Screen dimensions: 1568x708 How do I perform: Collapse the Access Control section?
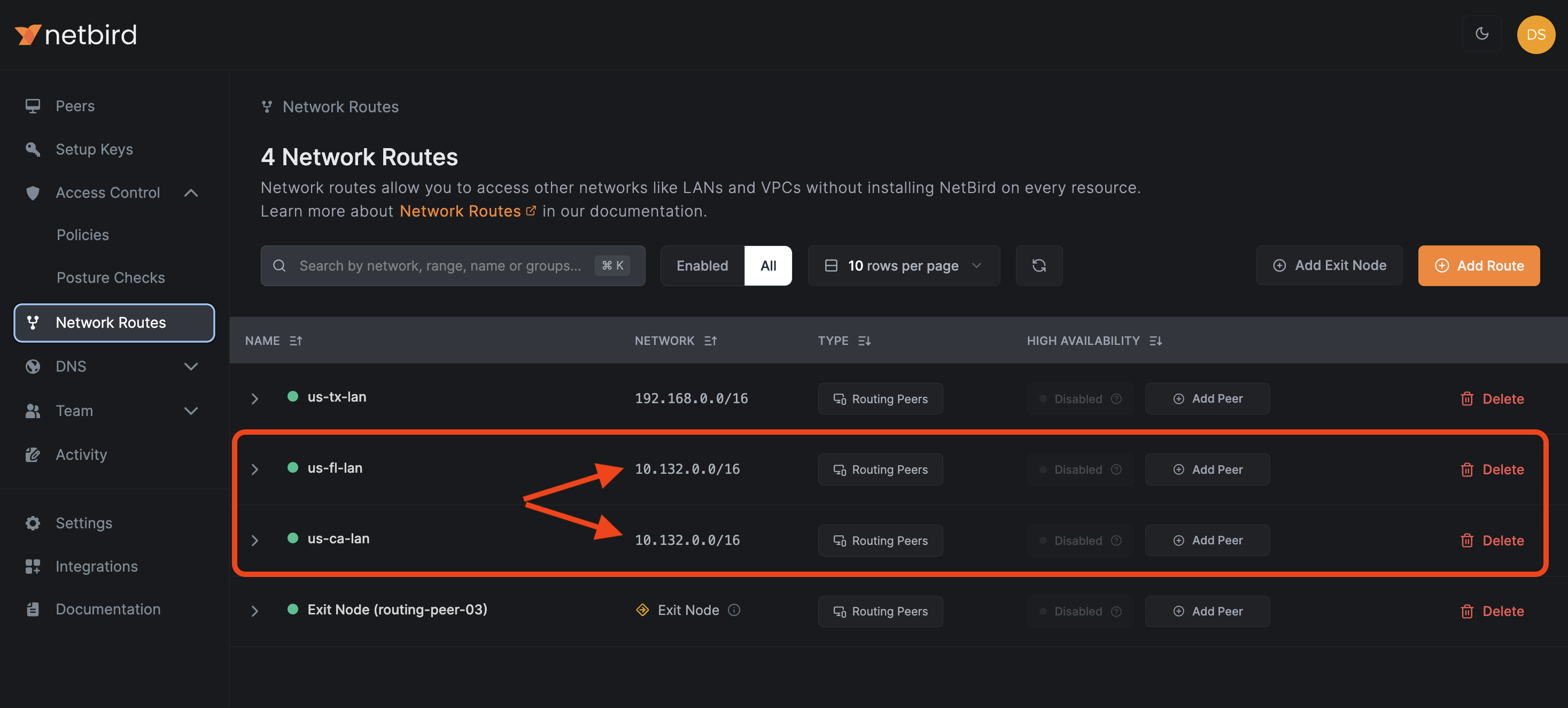tap(190, 193)
